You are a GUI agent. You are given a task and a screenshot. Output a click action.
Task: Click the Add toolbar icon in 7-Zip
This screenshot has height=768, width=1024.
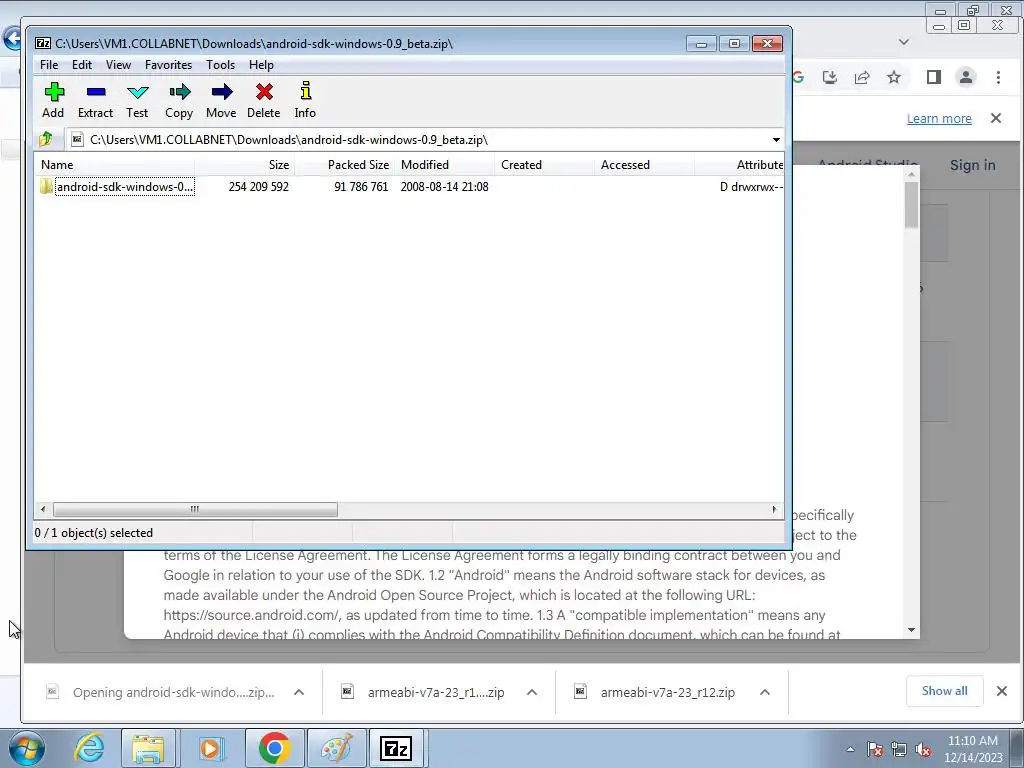pos(54,100)
